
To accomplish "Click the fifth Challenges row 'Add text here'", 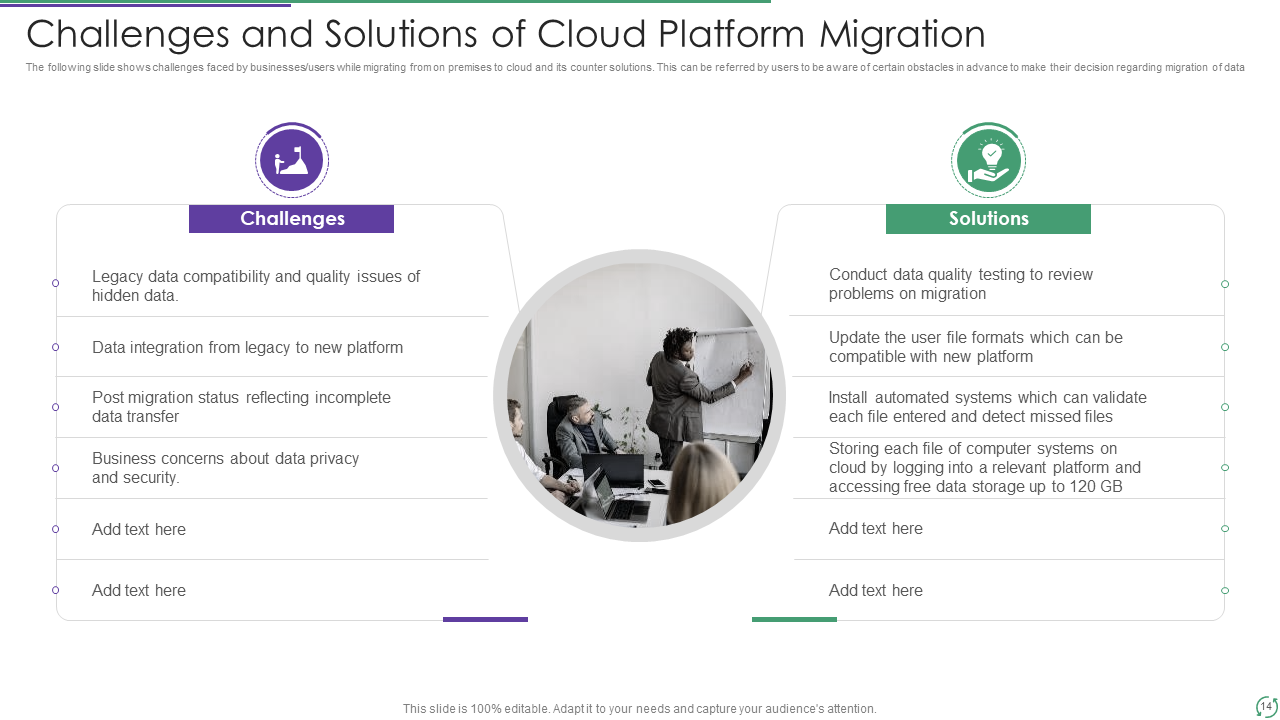I will (139, 530).
